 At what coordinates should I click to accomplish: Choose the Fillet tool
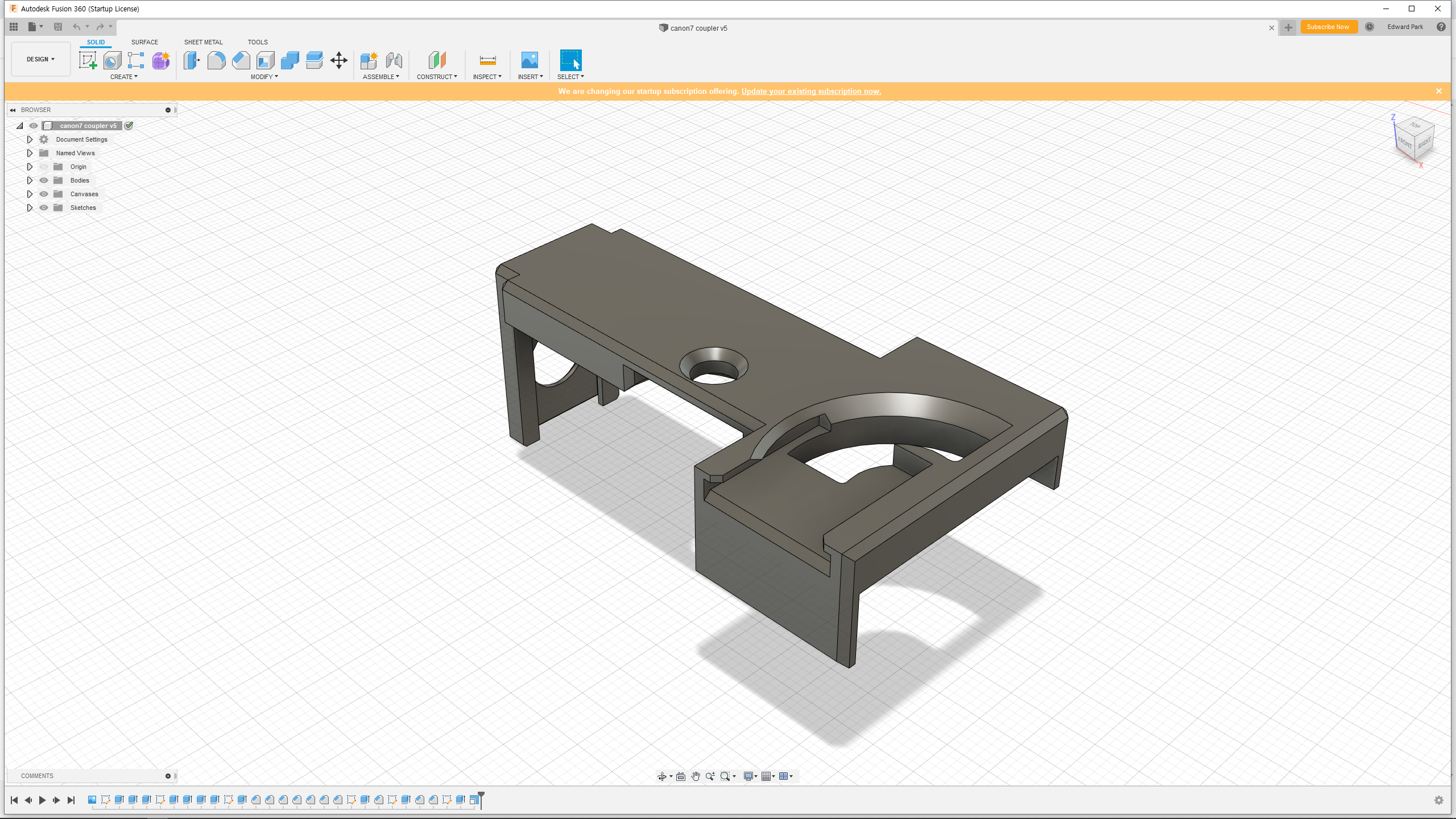(216, 60)
